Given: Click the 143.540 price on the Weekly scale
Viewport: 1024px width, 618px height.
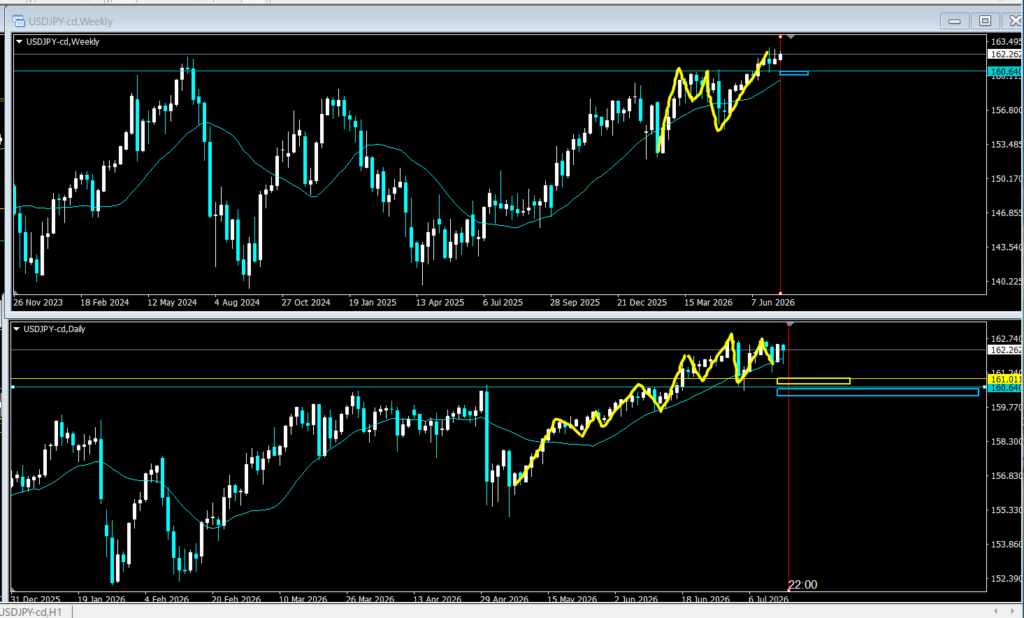Looking at the screenshot, I should 1006,247.
